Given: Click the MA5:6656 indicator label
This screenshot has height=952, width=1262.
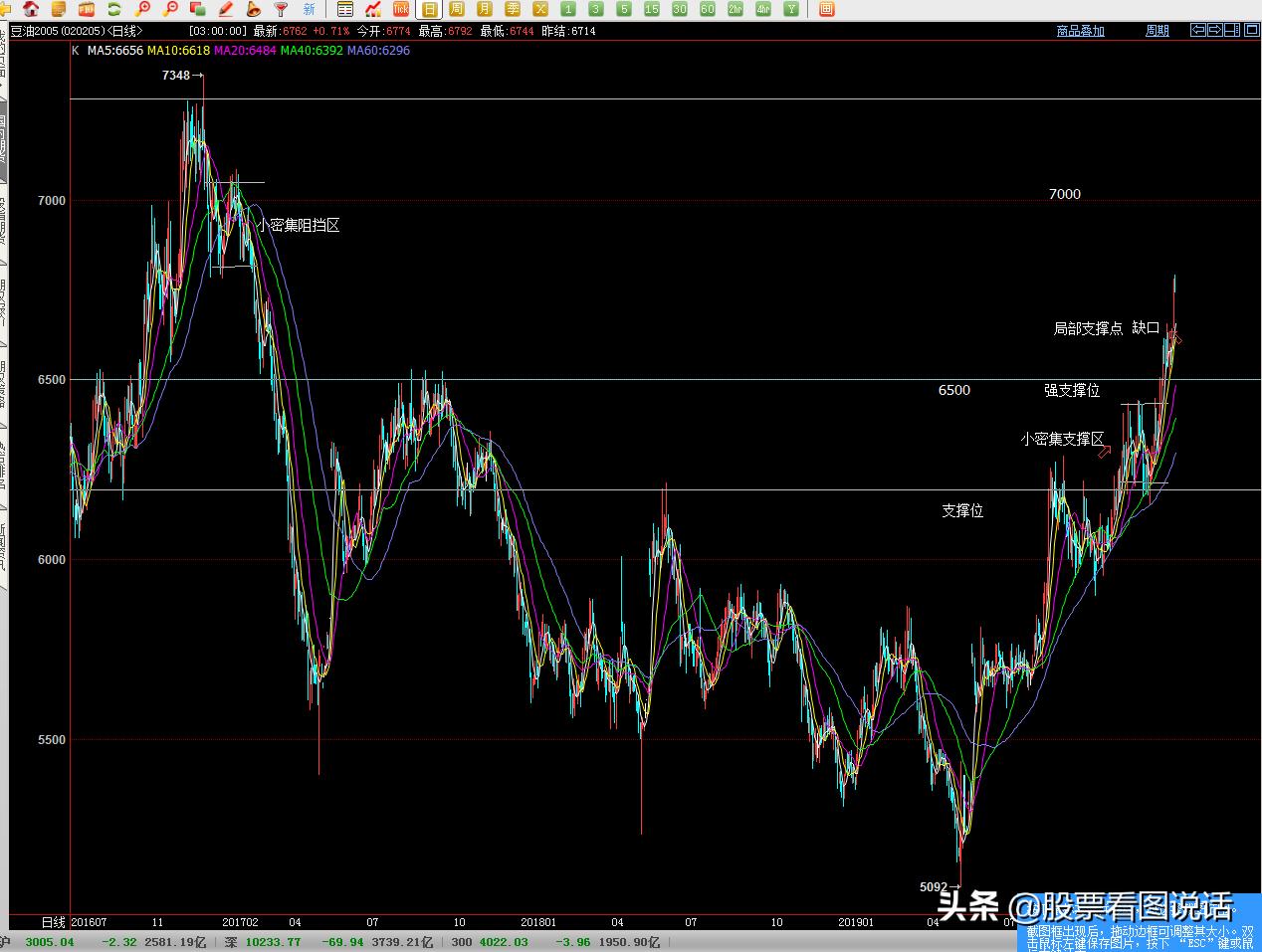Looking at the screenshot, I should [x=115, y=50].
